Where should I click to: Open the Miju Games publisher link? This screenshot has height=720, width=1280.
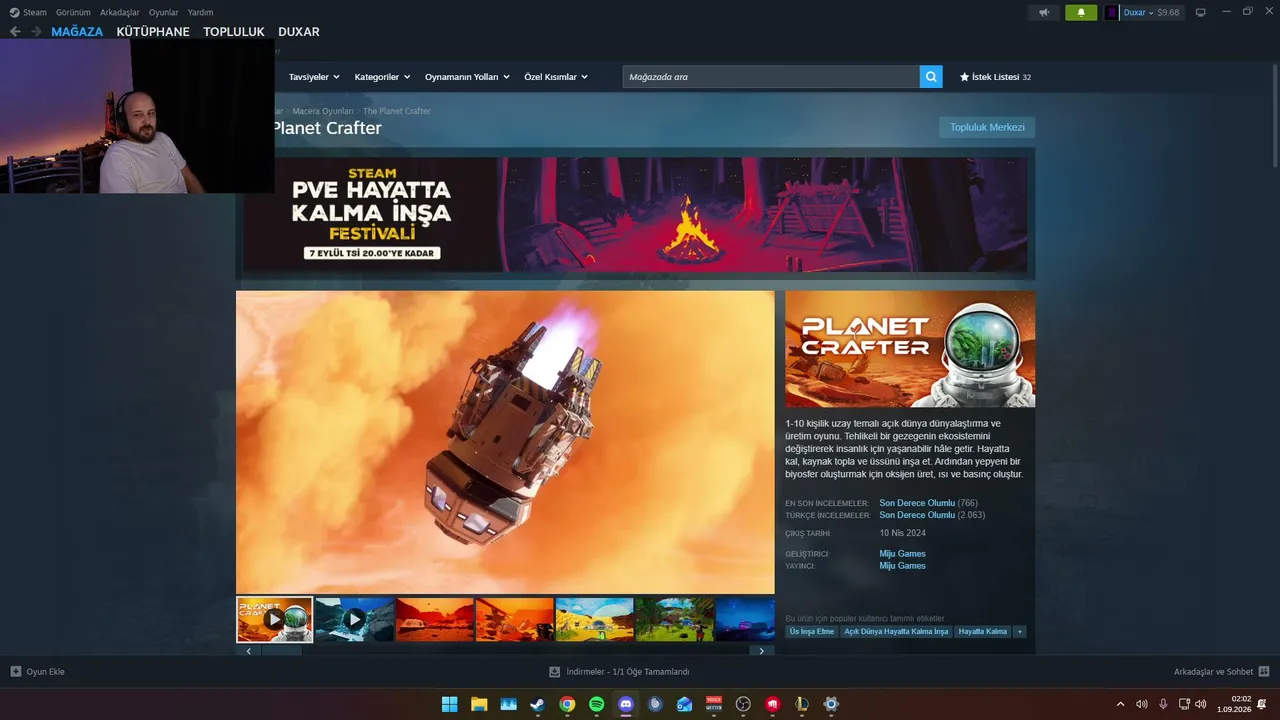click(902, 566)
